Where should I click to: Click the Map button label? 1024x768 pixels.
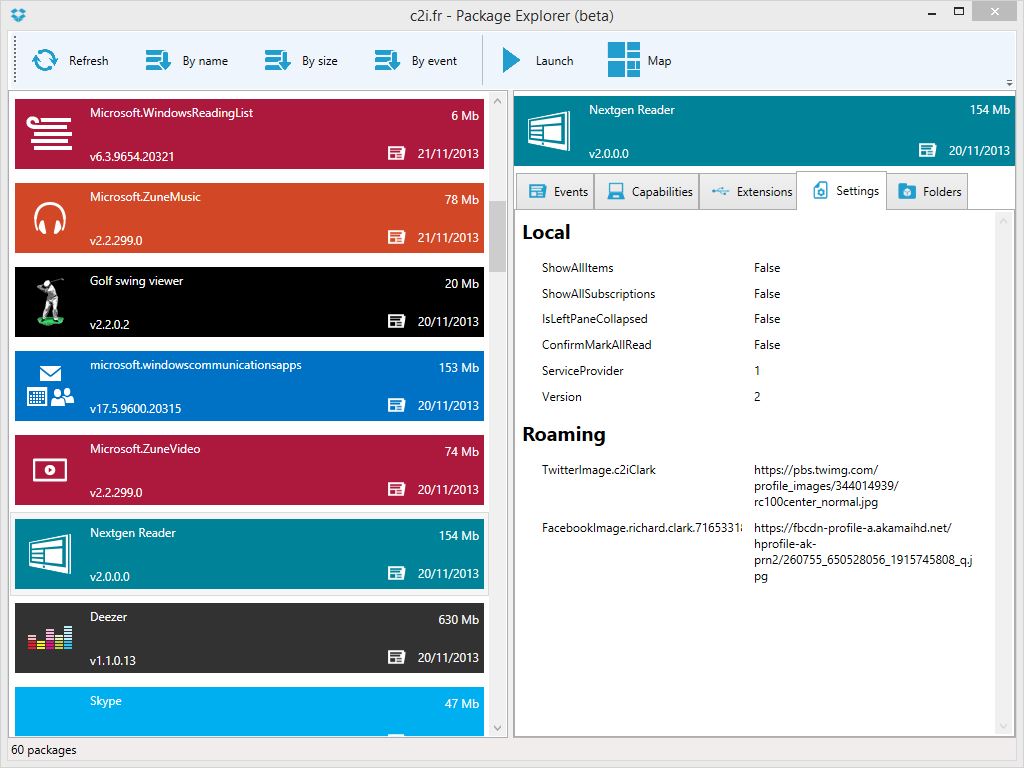tap(659, 61)
